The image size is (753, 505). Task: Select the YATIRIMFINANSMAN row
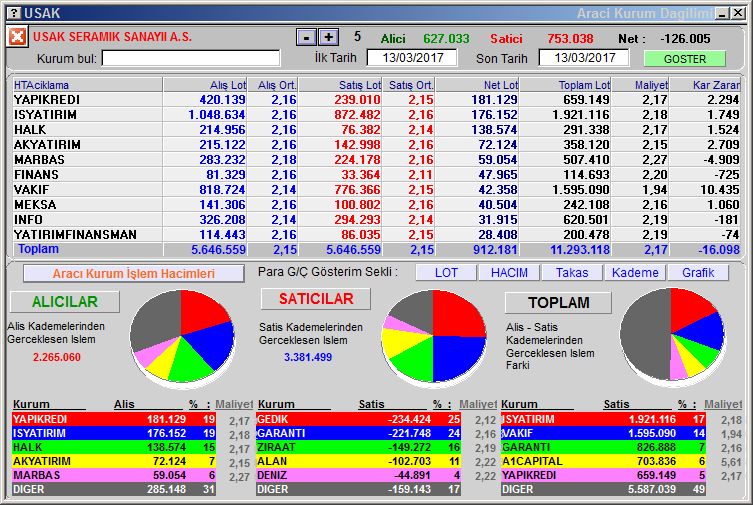click(x=376, y=234)
